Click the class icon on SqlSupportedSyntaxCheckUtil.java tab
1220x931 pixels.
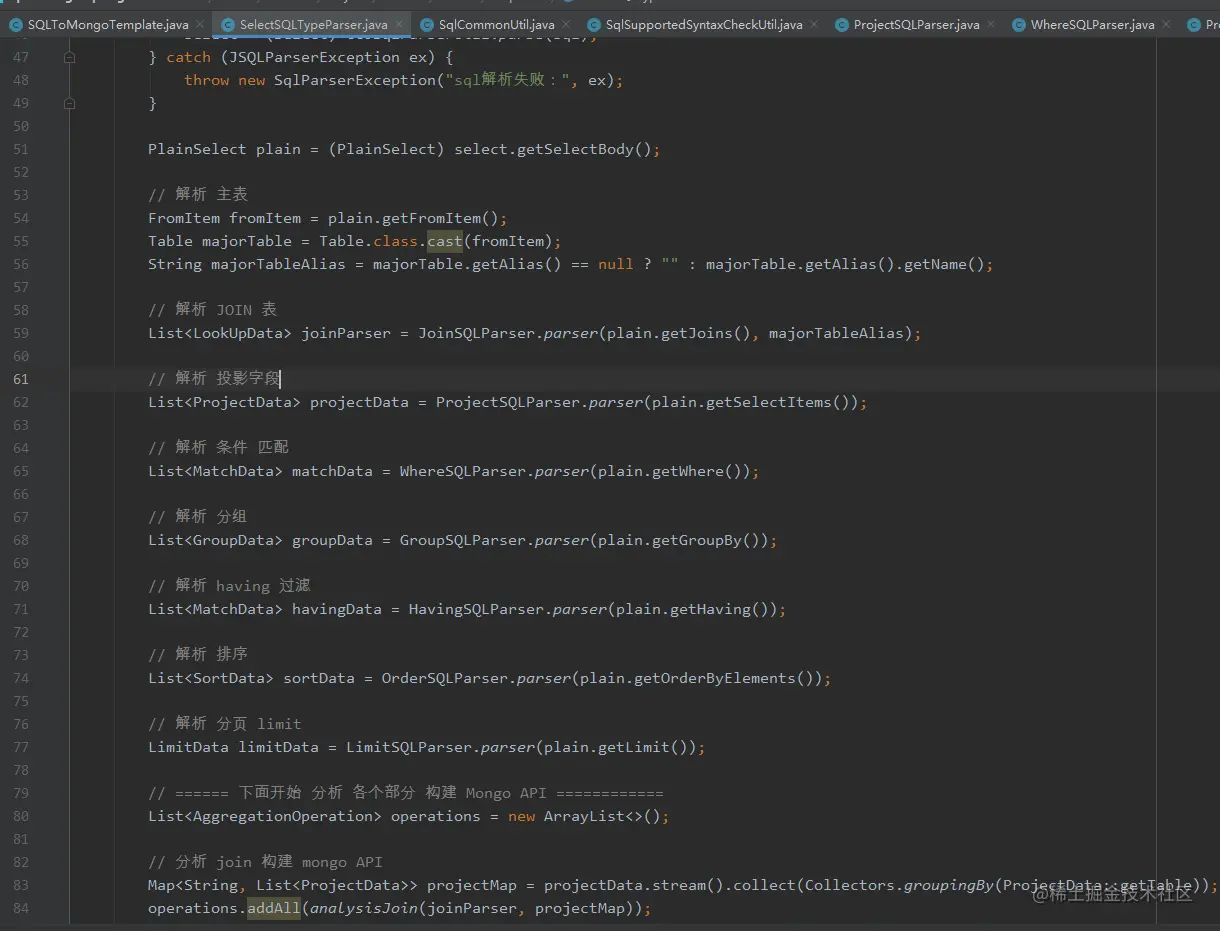coord(594,24)
